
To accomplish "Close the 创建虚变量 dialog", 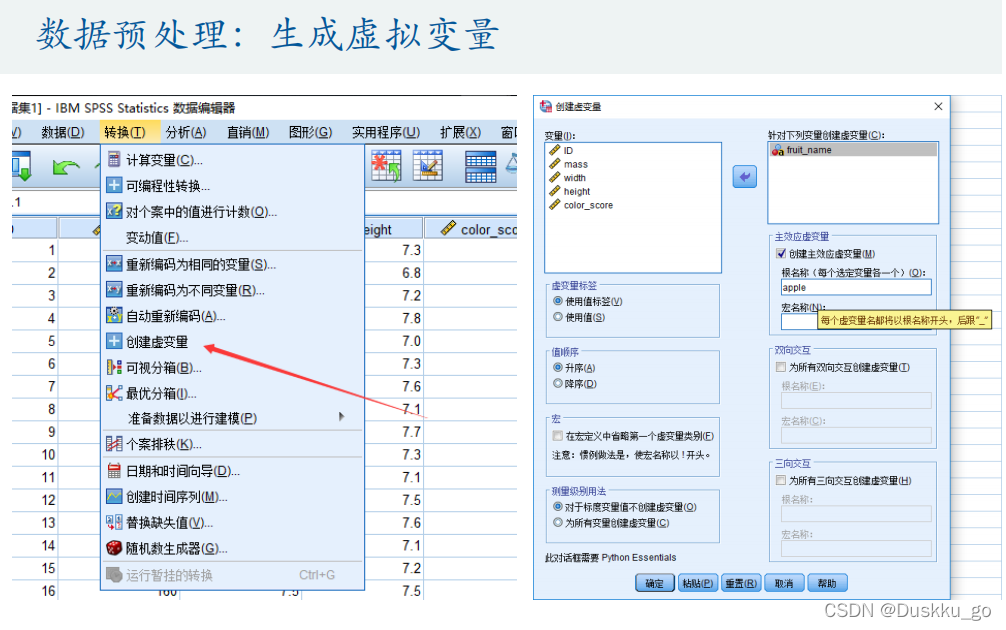I will (938, 106).
